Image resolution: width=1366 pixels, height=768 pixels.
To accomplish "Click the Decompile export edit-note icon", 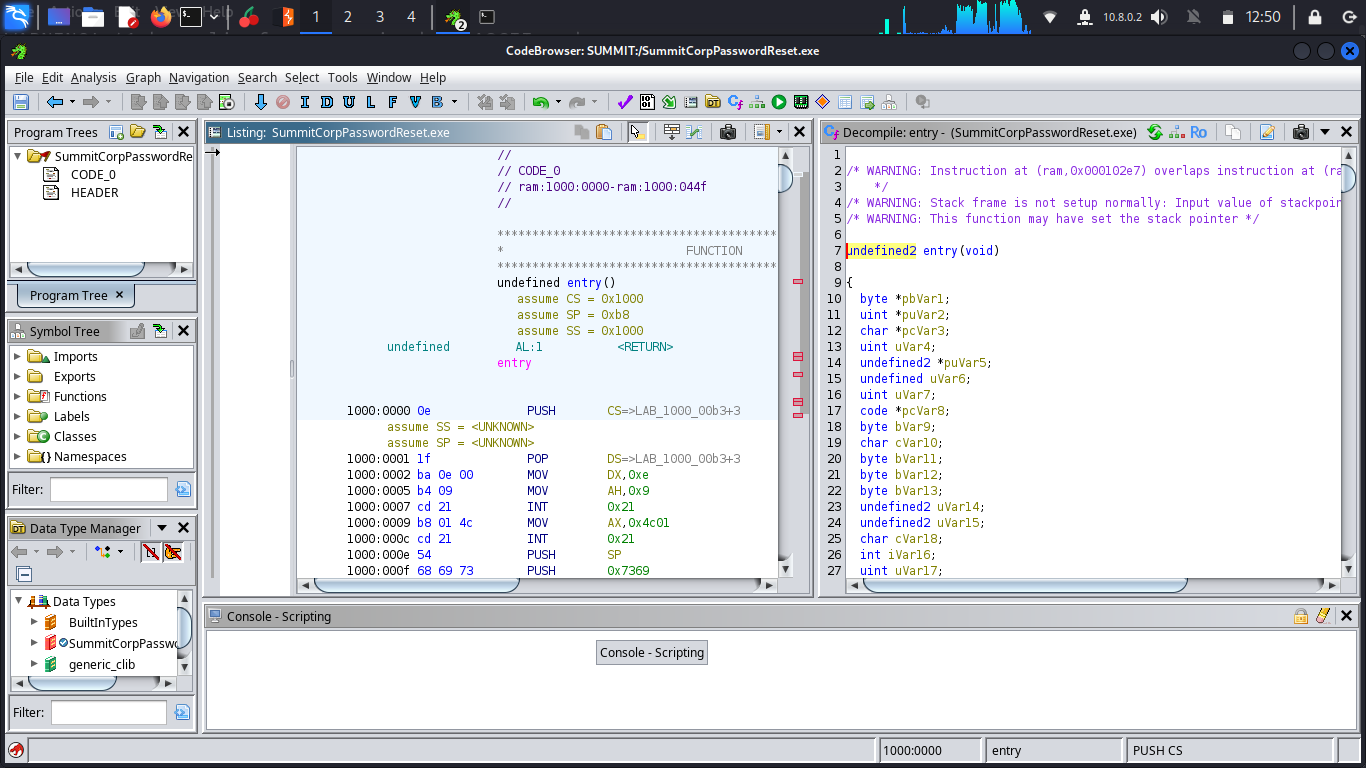I will click(1267, 132).
